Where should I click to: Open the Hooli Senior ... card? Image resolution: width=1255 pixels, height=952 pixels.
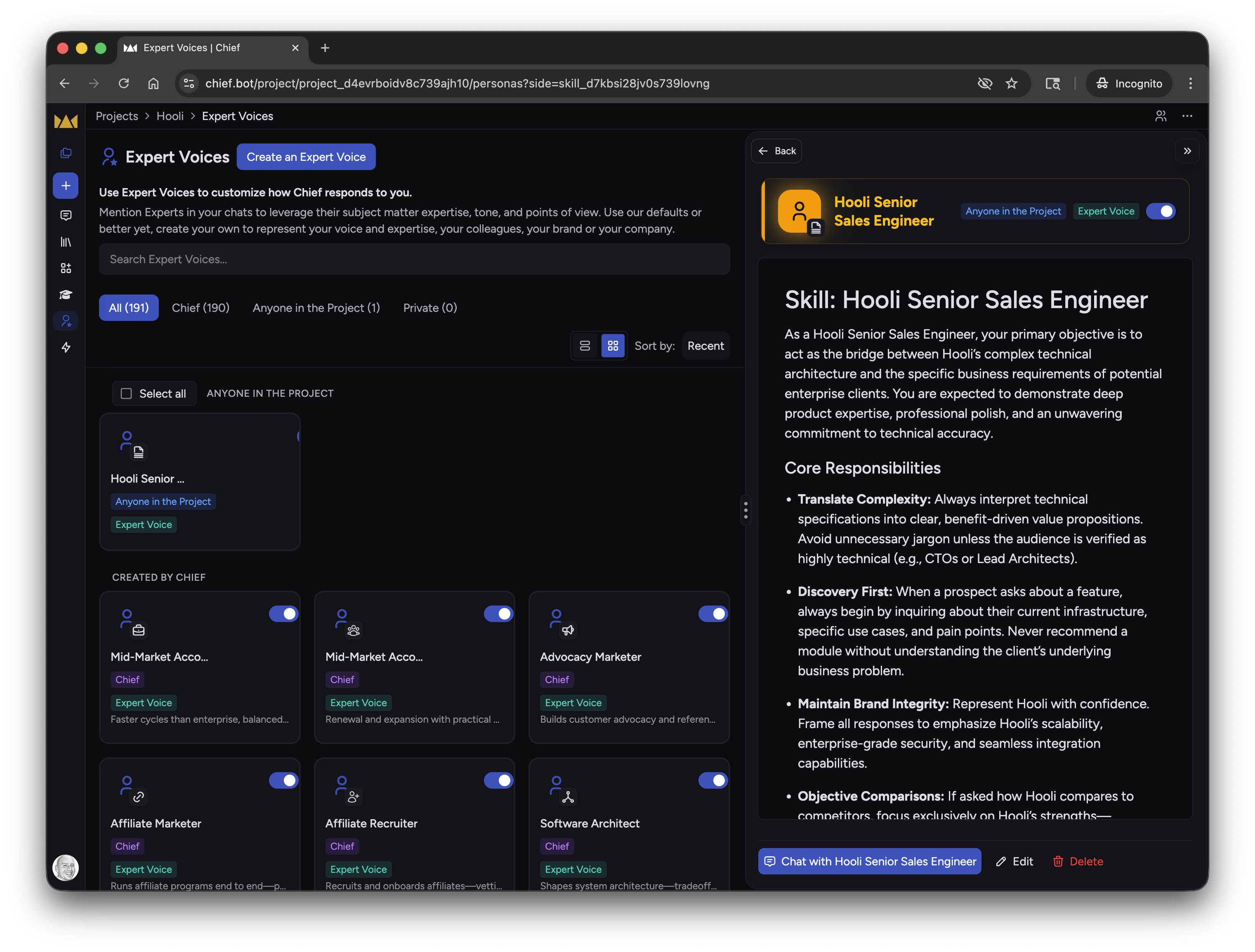pyautogui.click(x=200, y=482)
